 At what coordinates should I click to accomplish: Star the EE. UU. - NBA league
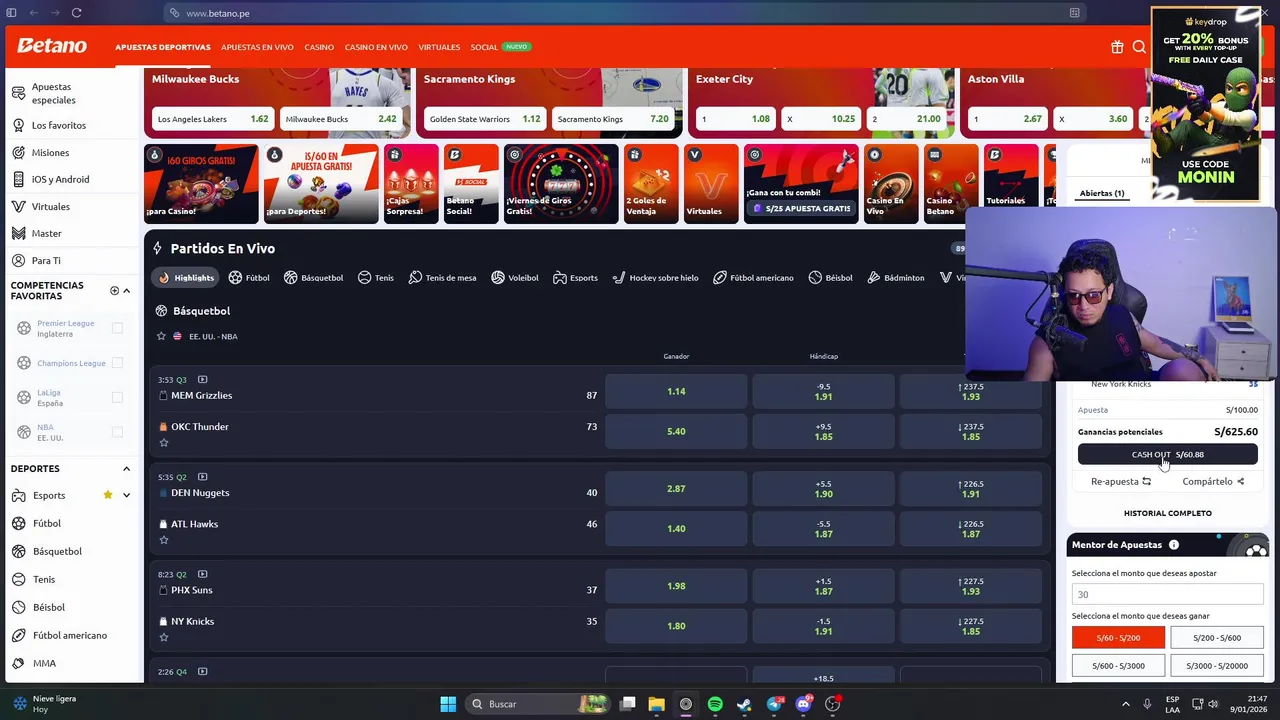(x=161, y=336)
